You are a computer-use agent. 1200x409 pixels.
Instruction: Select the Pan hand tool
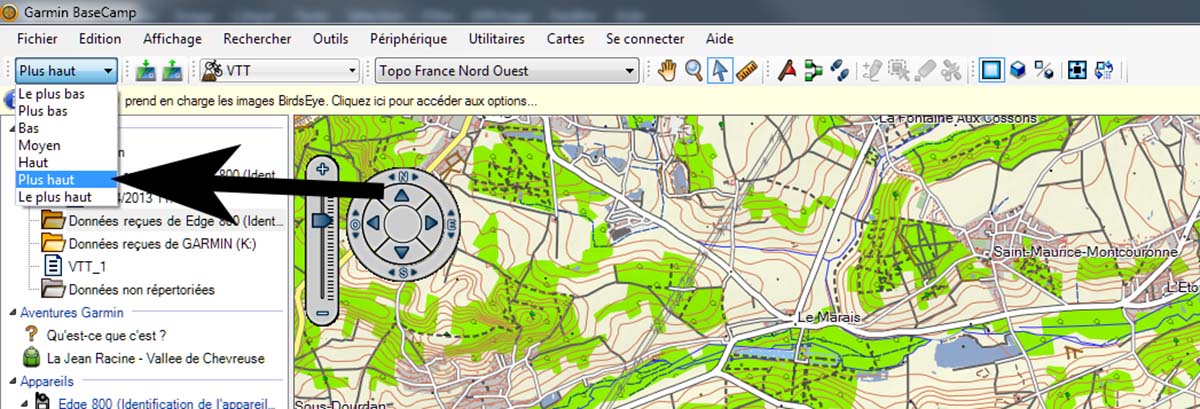click(668, 71)
